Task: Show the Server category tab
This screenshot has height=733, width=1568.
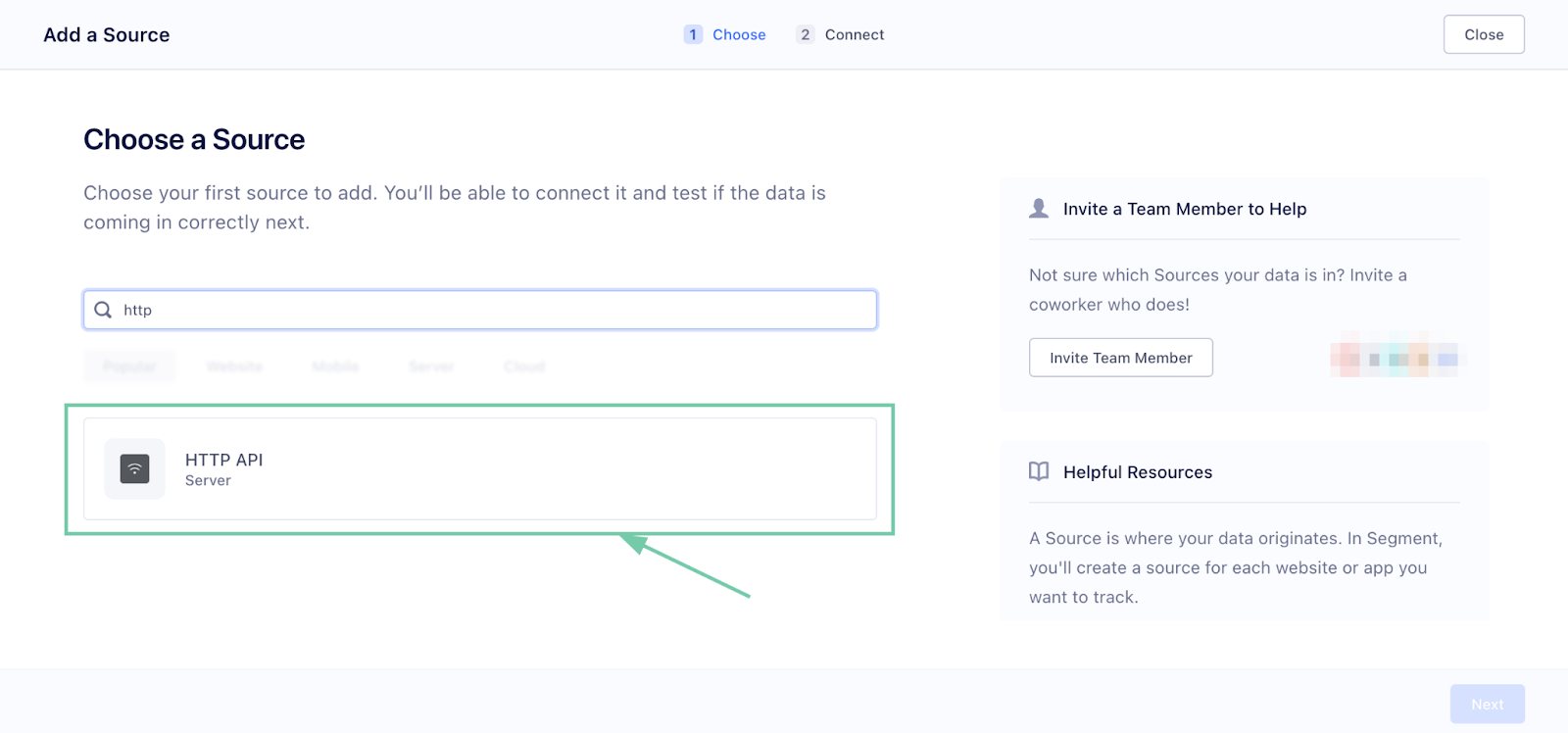Action: click(x=431, y=366)
